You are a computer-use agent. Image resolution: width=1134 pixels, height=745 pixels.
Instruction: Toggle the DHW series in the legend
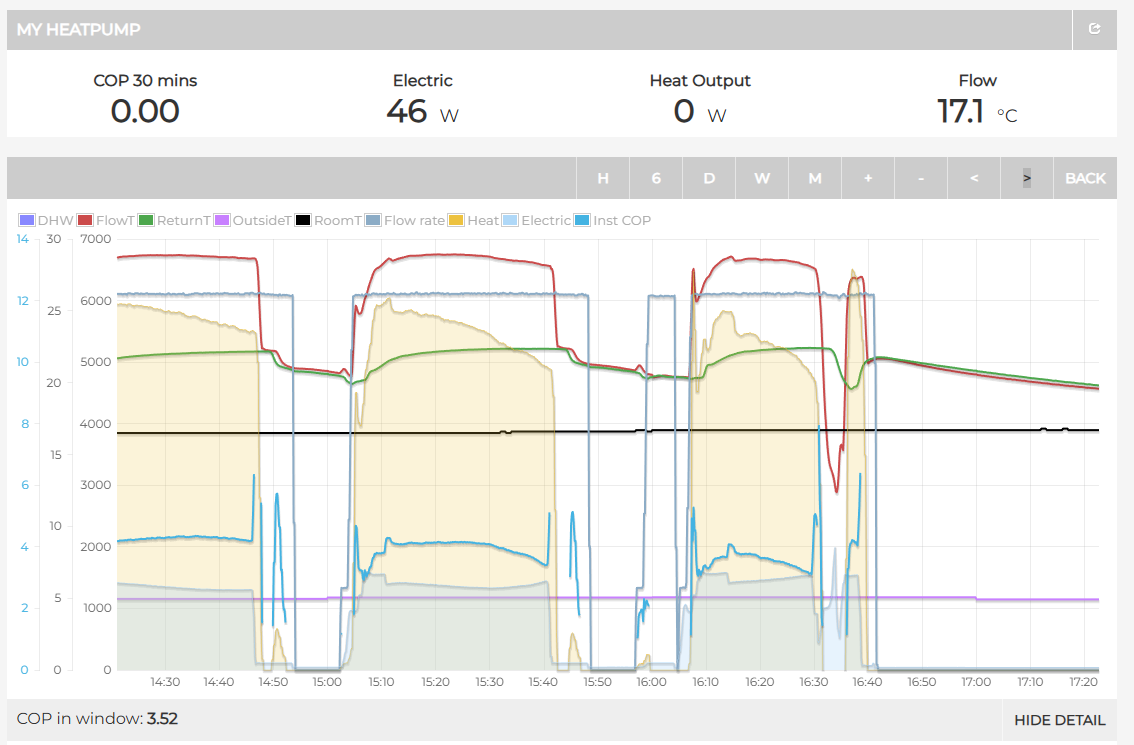pos(49,220)
